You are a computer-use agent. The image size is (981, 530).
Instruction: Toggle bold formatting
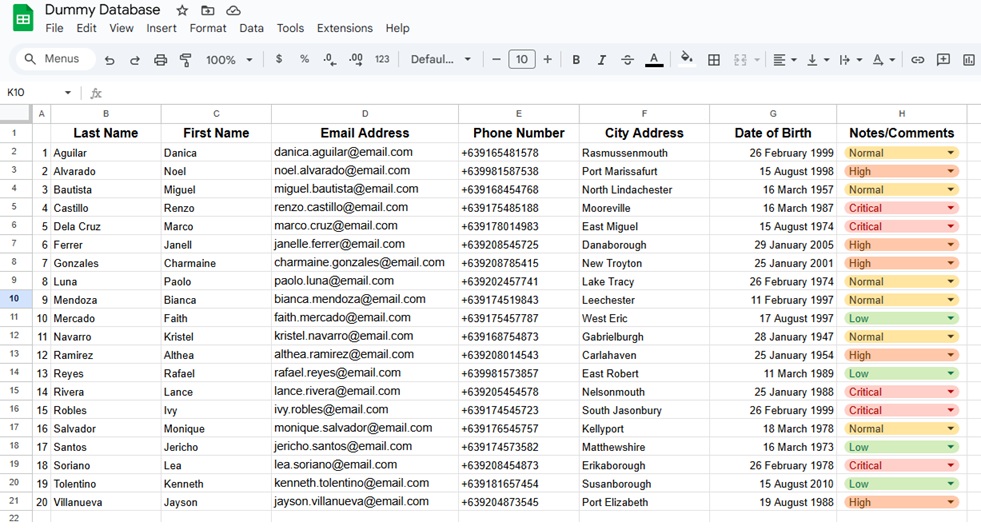[x=576, y=60]
